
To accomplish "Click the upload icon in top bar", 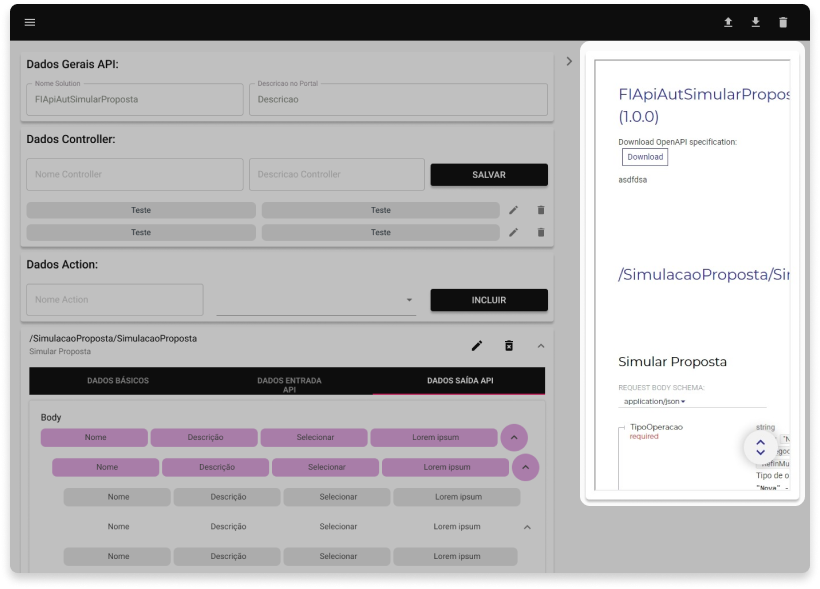I will 728,22.
